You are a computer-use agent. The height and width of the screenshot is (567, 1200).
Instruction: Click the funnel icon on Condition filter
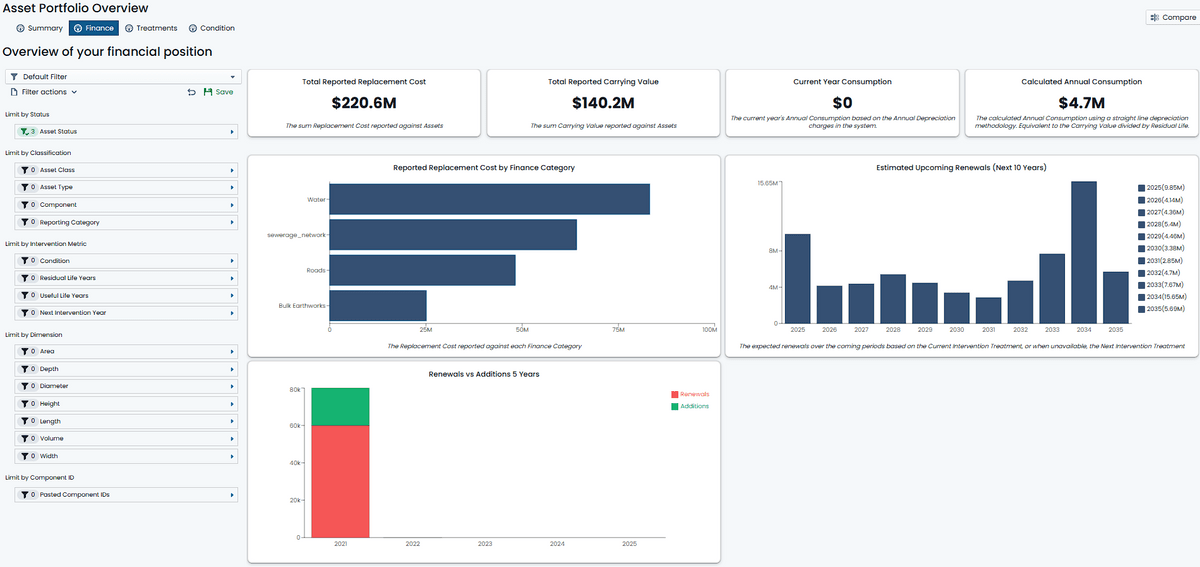click(24, 261)
